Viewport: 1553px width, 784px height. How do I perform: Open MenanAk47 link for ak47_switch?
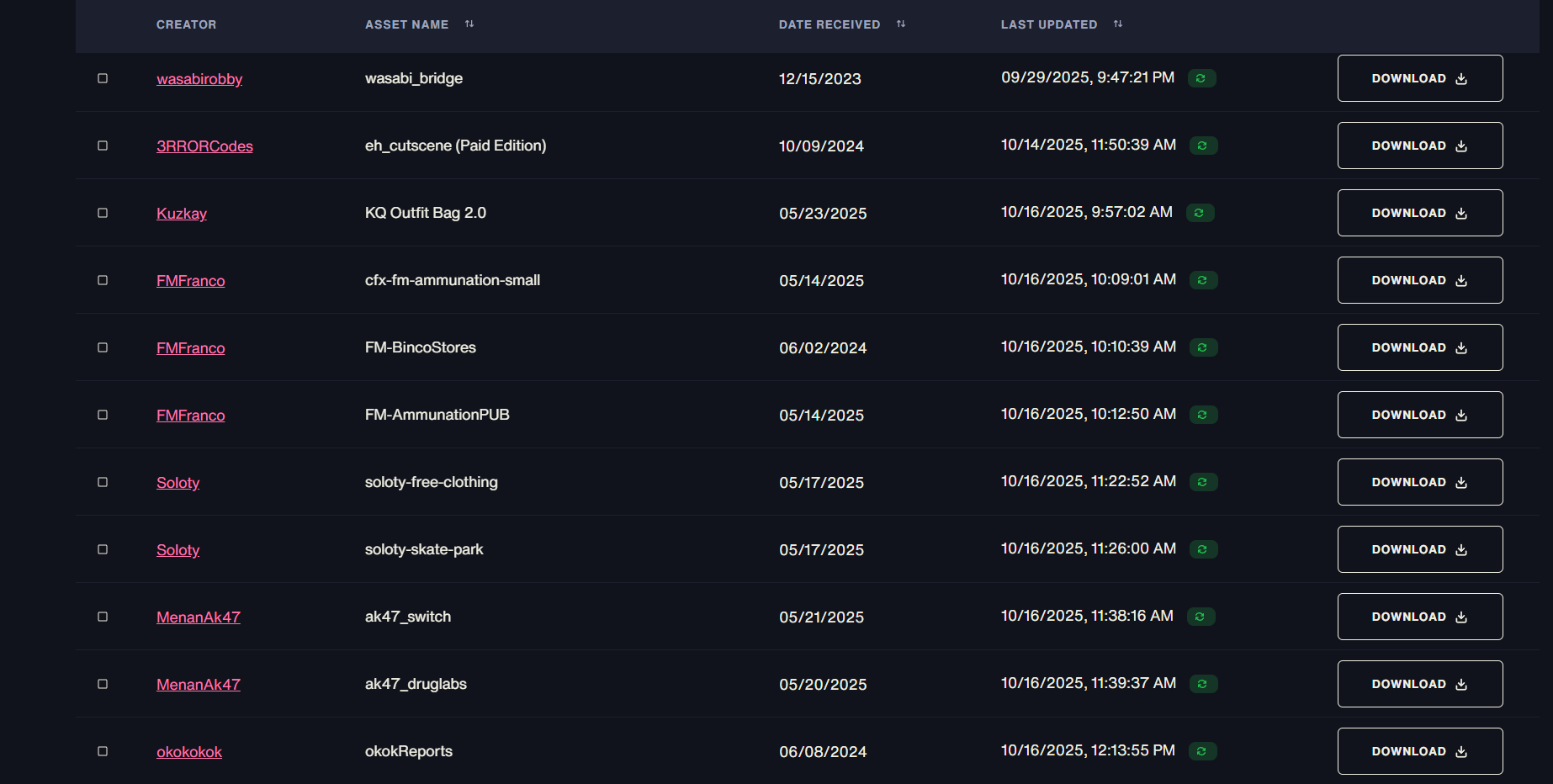(199, 617)
